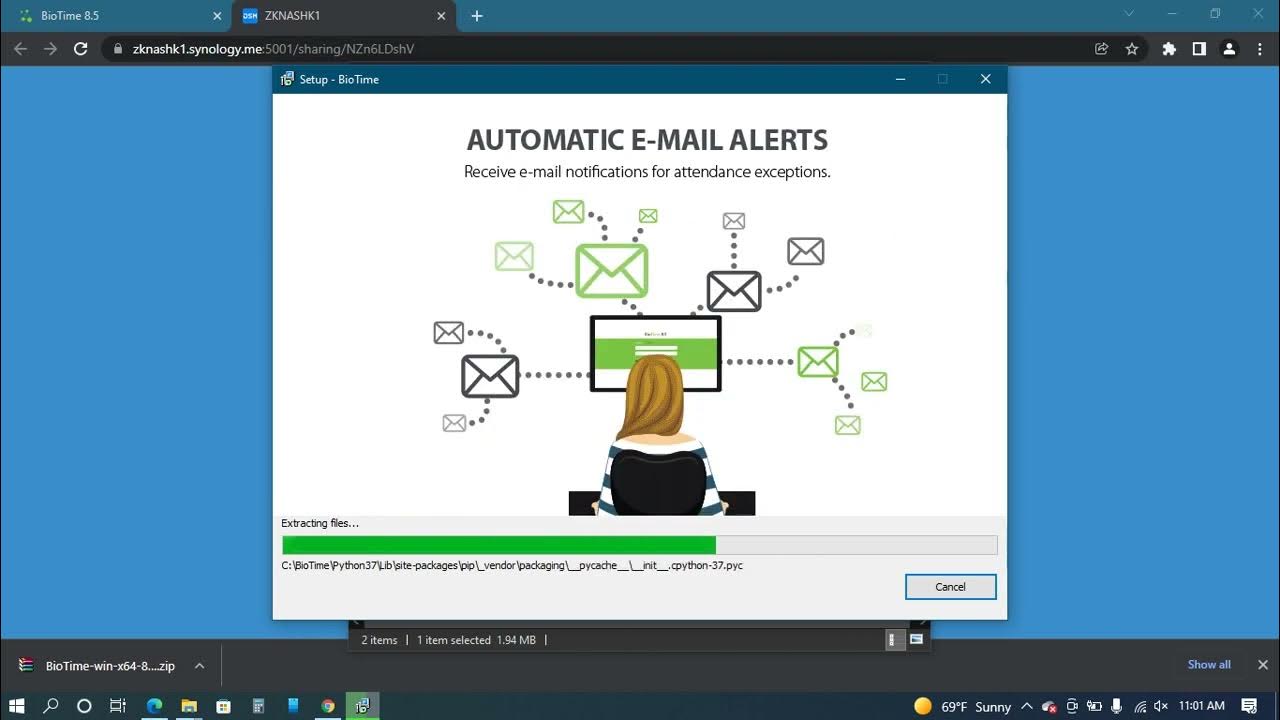The height and width of the screenshot is (720, 1280).
Task: Cancel the BioTime setup installation
Action: click(x=950, y=587)
